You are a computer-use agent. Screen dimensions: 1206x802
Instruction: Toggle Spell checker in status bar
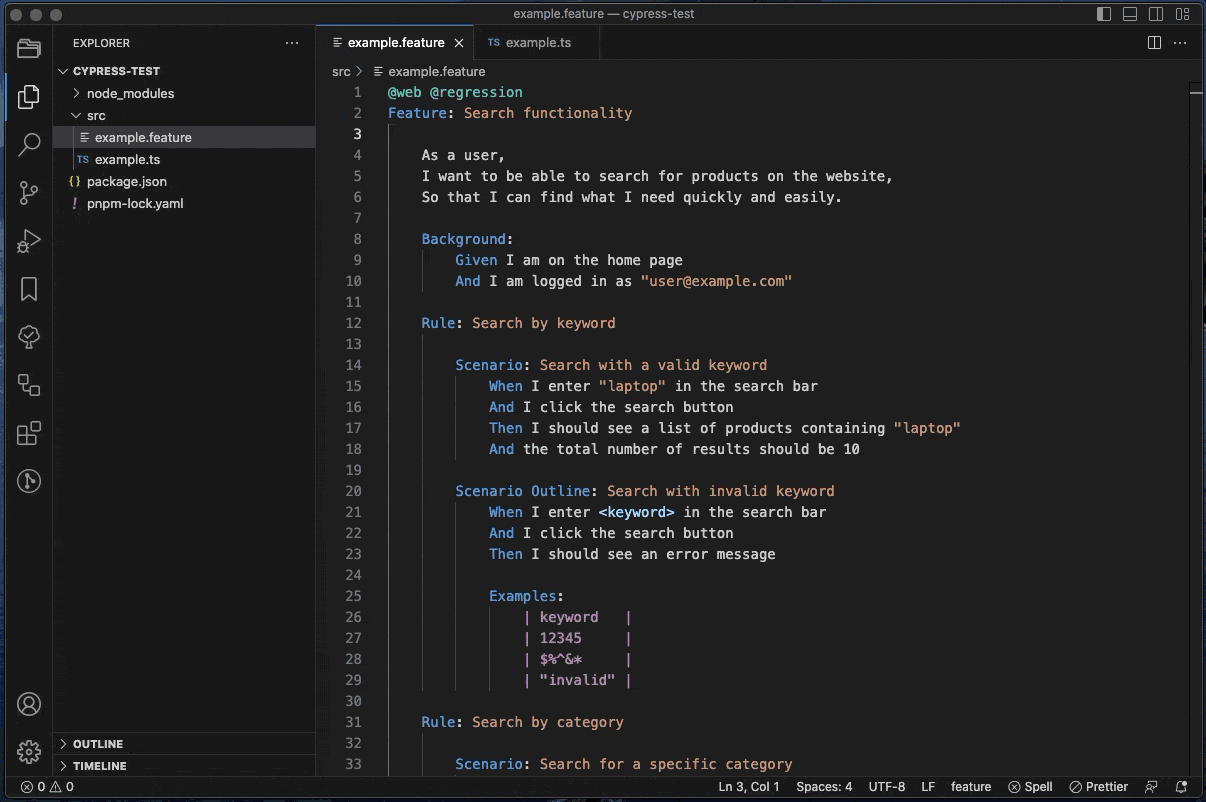point(1030,787)
